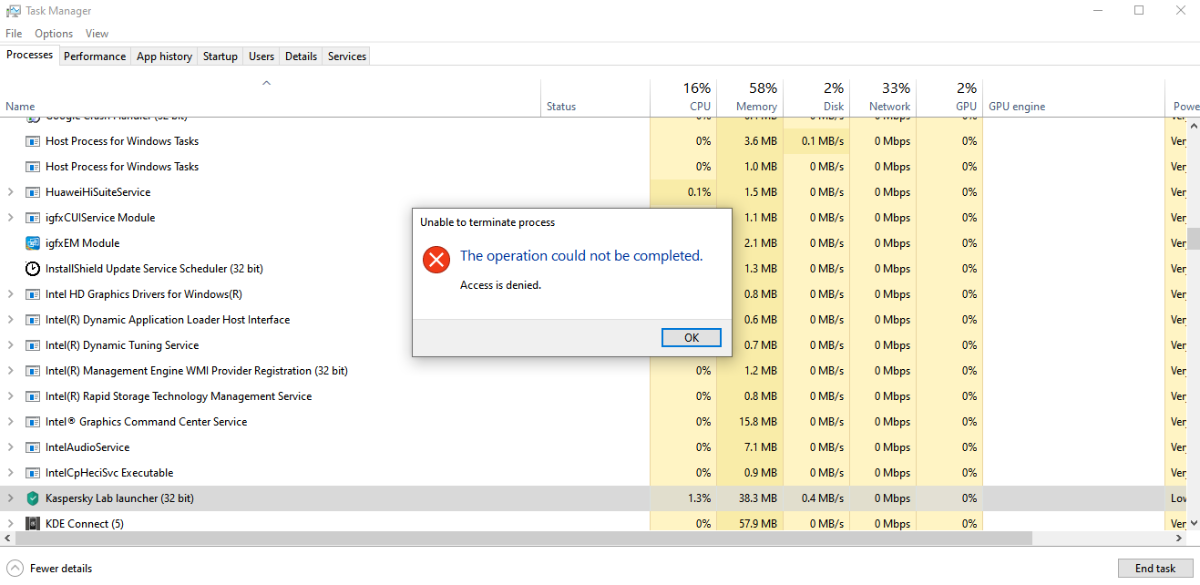Switch to the Details tab
This screenshot has height=585, width=1200.
pyautogui.click(x=301, y=56)
